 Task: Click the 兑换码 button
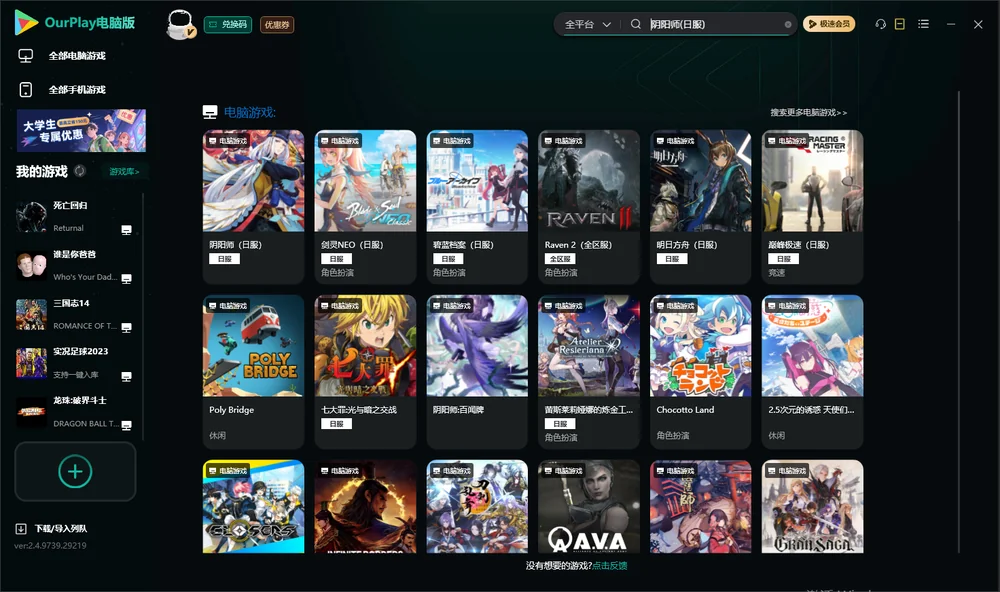pos(228,25)
